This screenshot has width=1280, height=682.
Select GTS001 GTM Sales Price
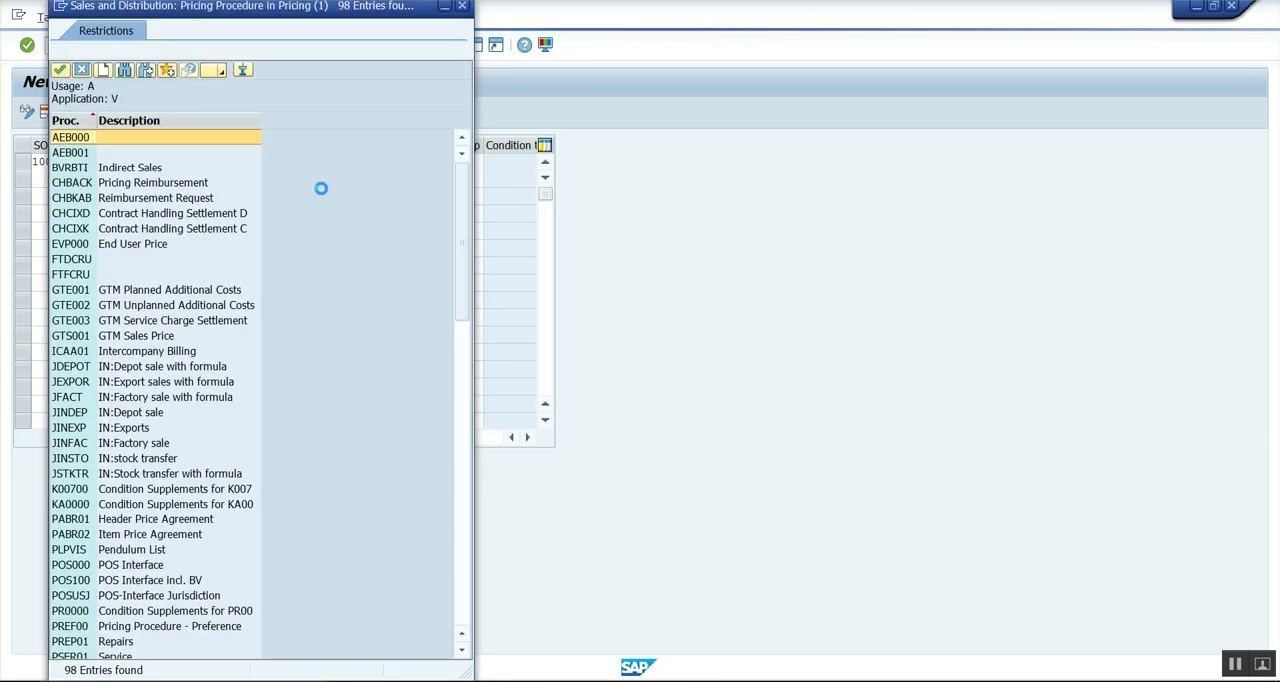pyautogui.click(x=156, y=336)
